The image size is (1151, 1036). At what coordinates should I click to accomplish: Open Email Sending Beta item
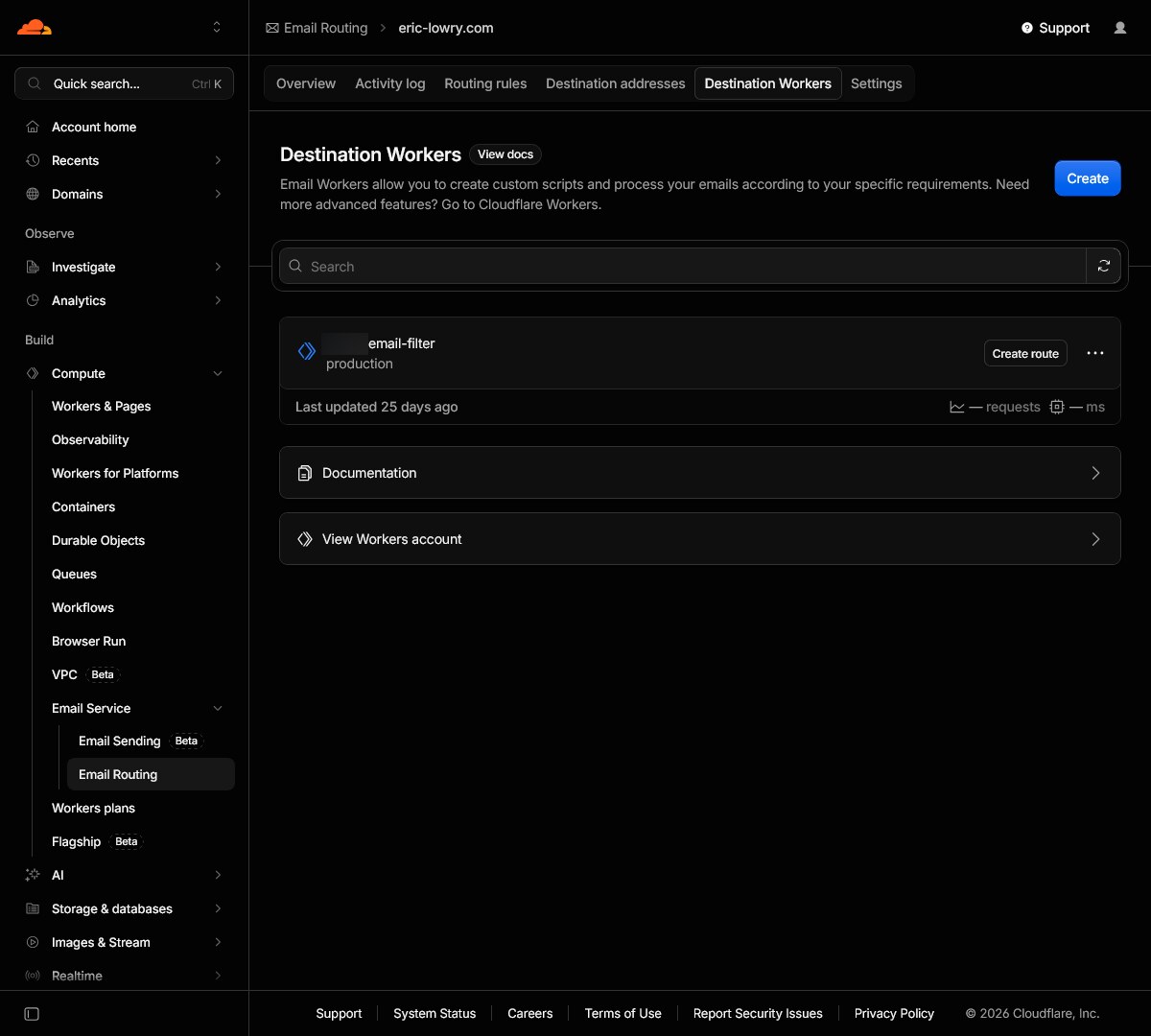(x=140, y=741)
